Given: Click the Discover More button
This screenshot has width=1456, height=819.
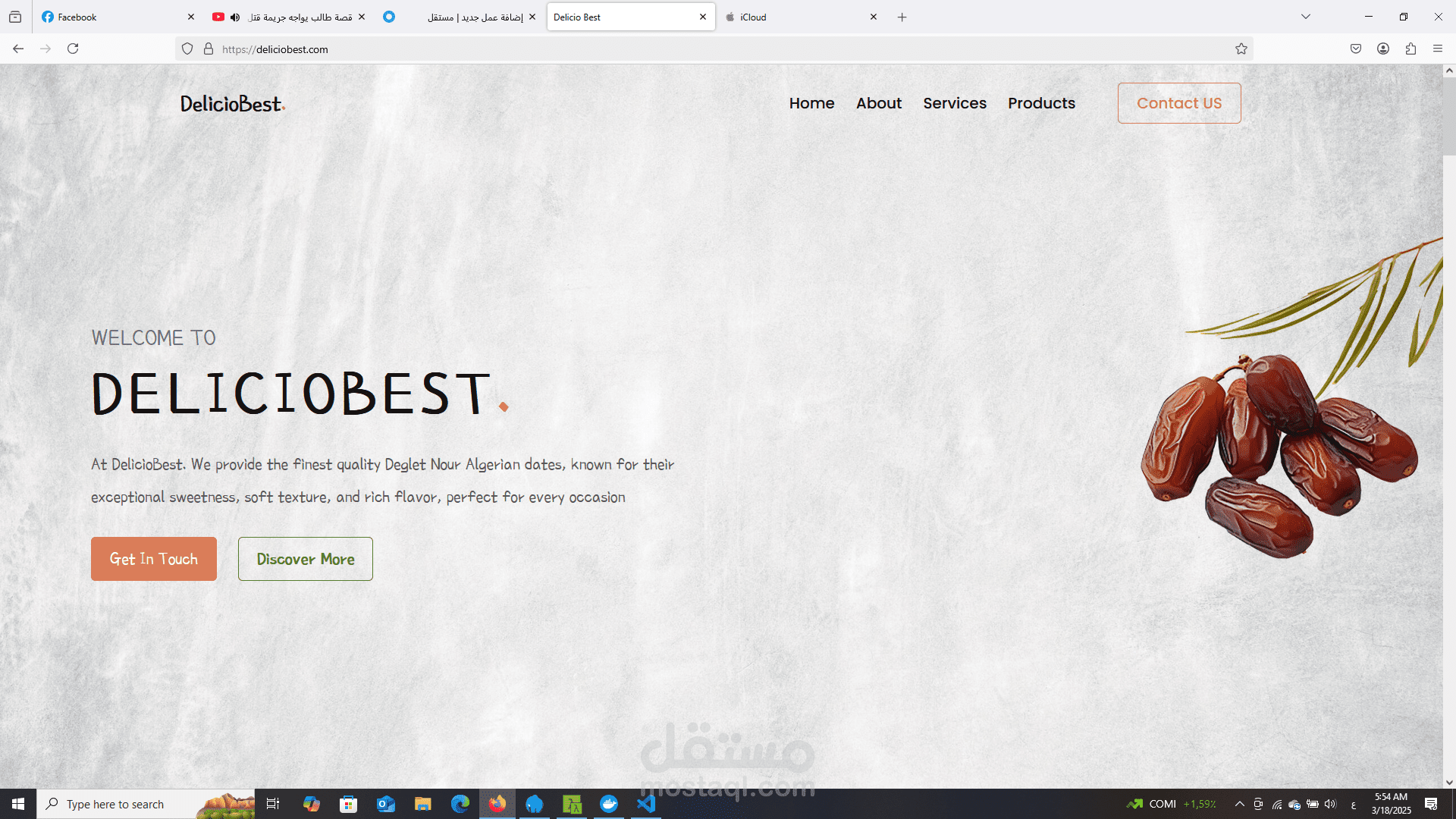Looking at the screenshot, I should pyautogui.click(x=306, y=559).
